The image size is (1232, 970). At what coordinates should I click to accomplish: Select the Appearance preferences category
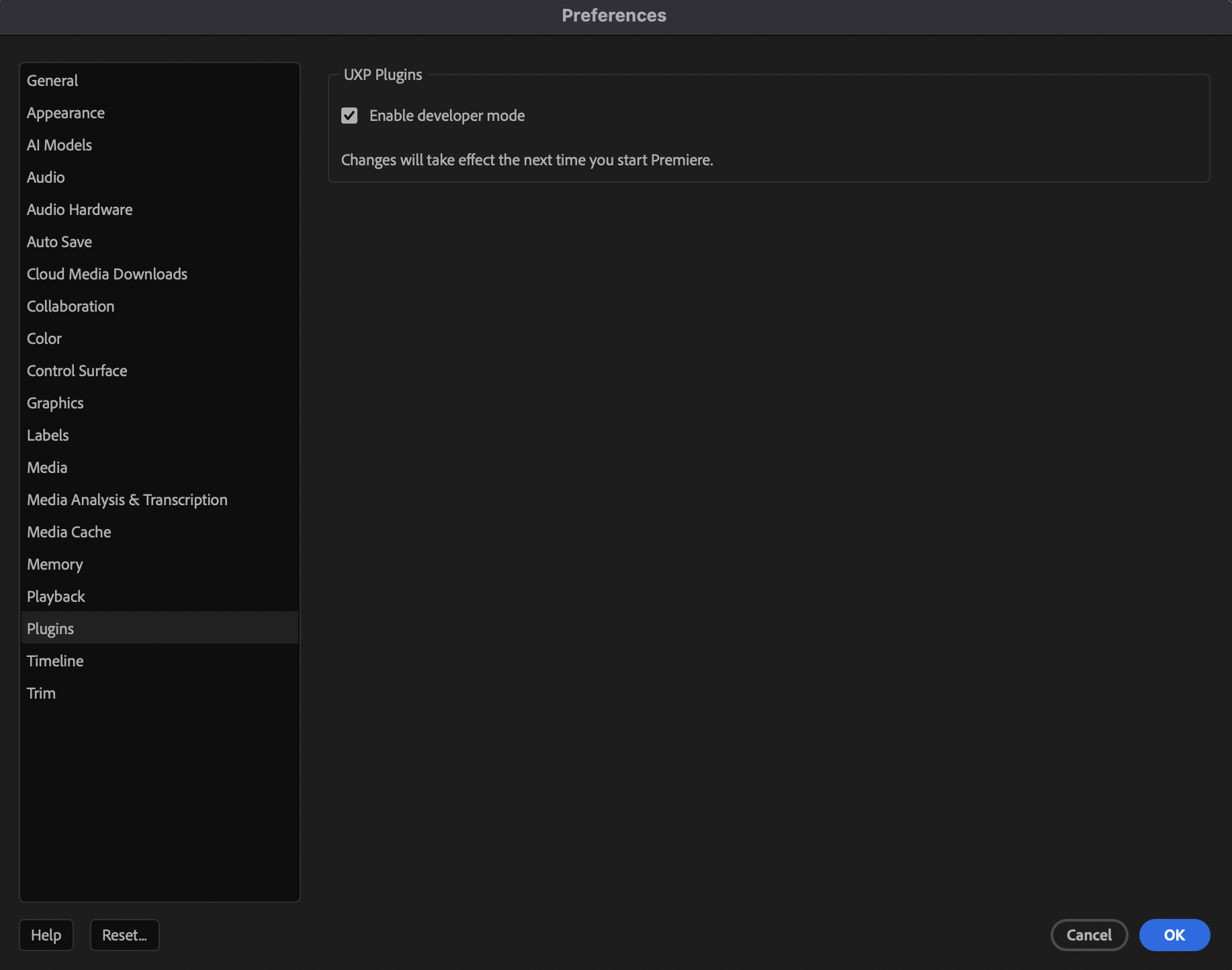tap(65, 112)
